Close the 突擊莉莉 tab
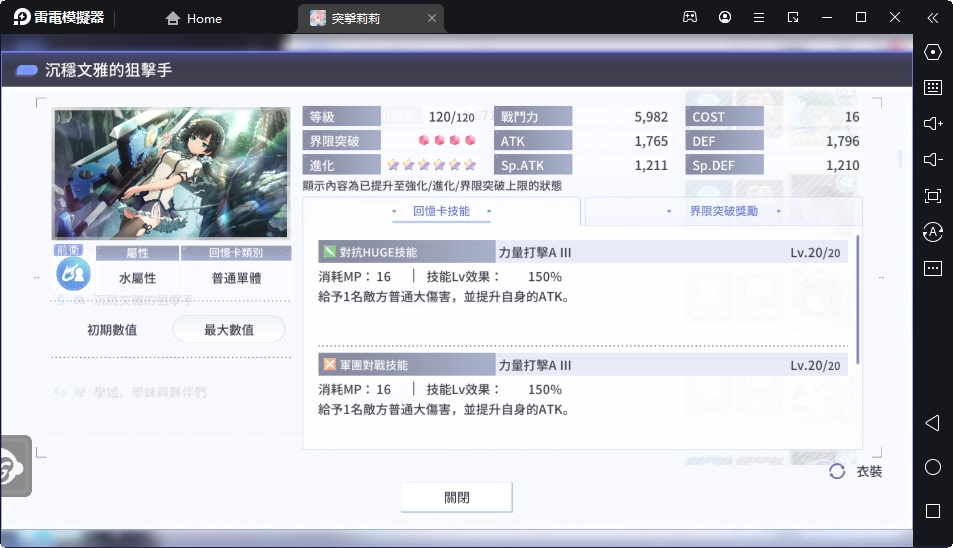The image size is (953, 548). [432, 18]
